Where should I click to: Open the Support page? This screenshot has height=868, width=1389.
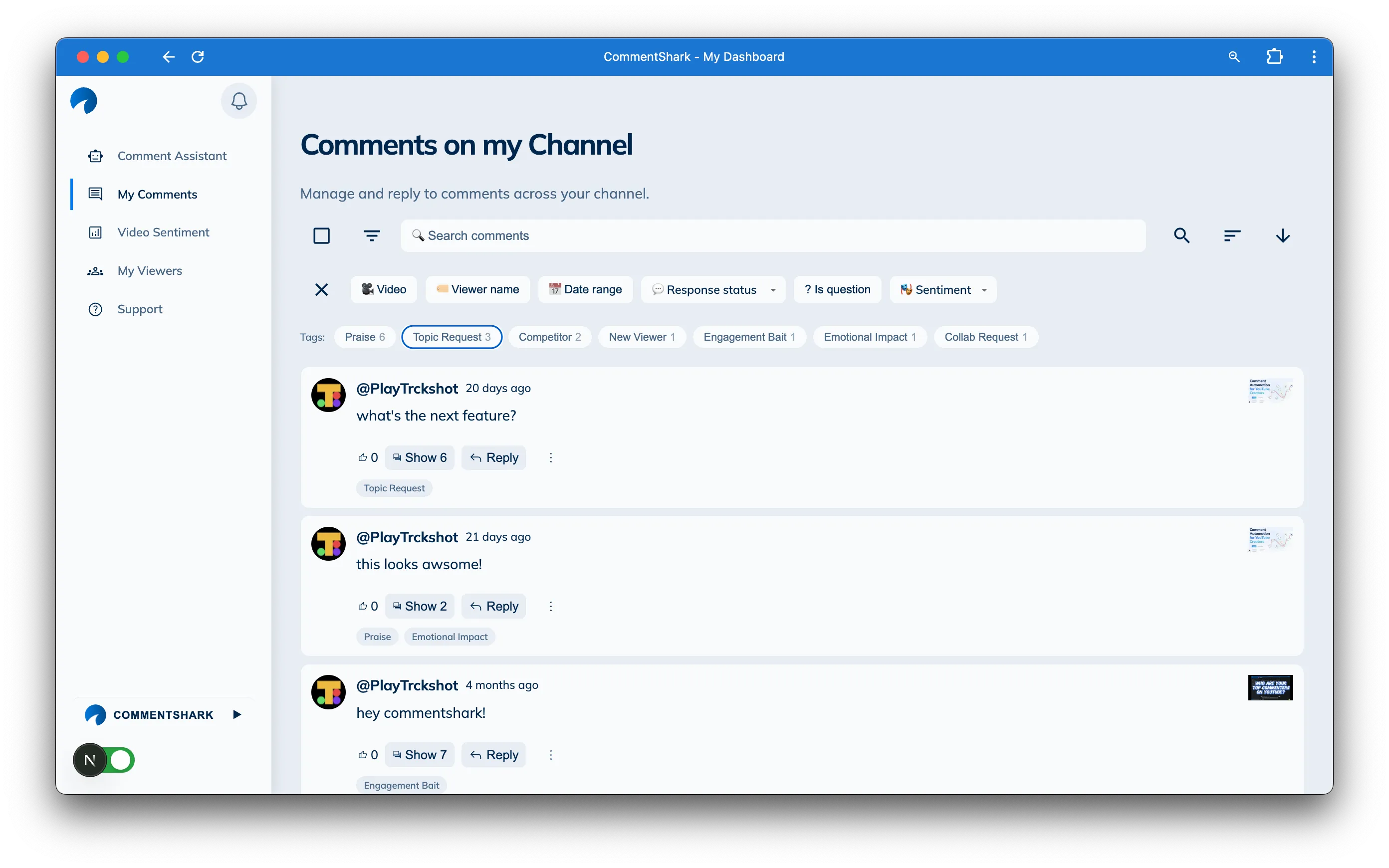pyautogui.click(x=140, y=309)
